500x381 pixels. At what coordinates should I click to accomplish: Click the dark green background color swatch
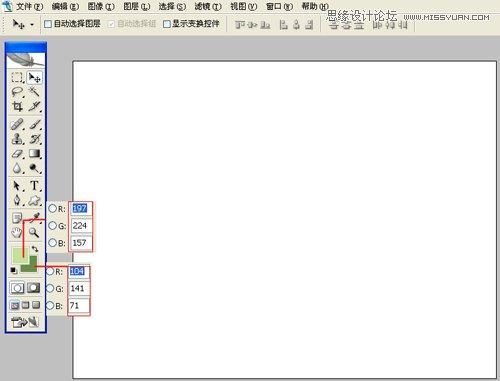tap(33, 267)
